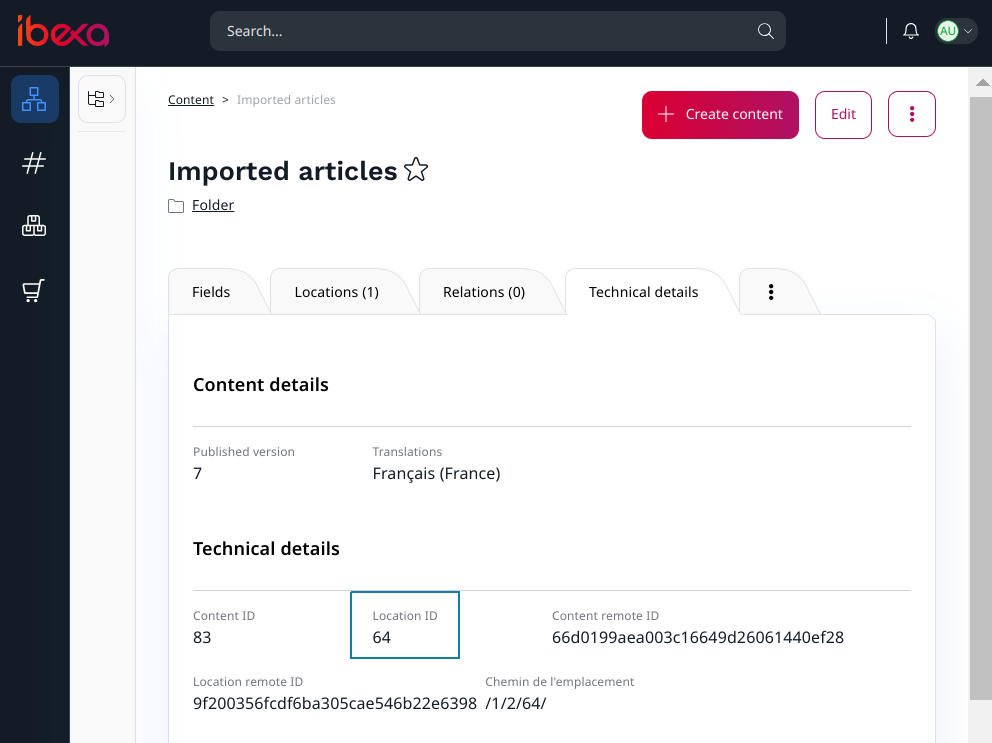Viewport: 992px width, 743px height.
Task: Click the Create content button
Action: click(x=720, y=114)
